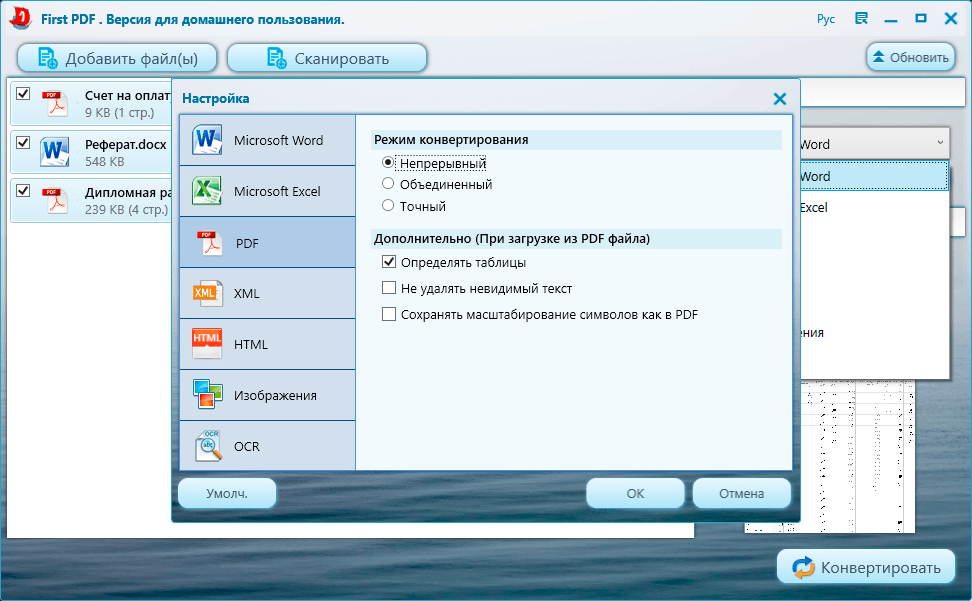This screenshot has height=601, width=972.
Task: Click the PDF icon of Дипломная работа file
Action: click(x=55, y=201)
